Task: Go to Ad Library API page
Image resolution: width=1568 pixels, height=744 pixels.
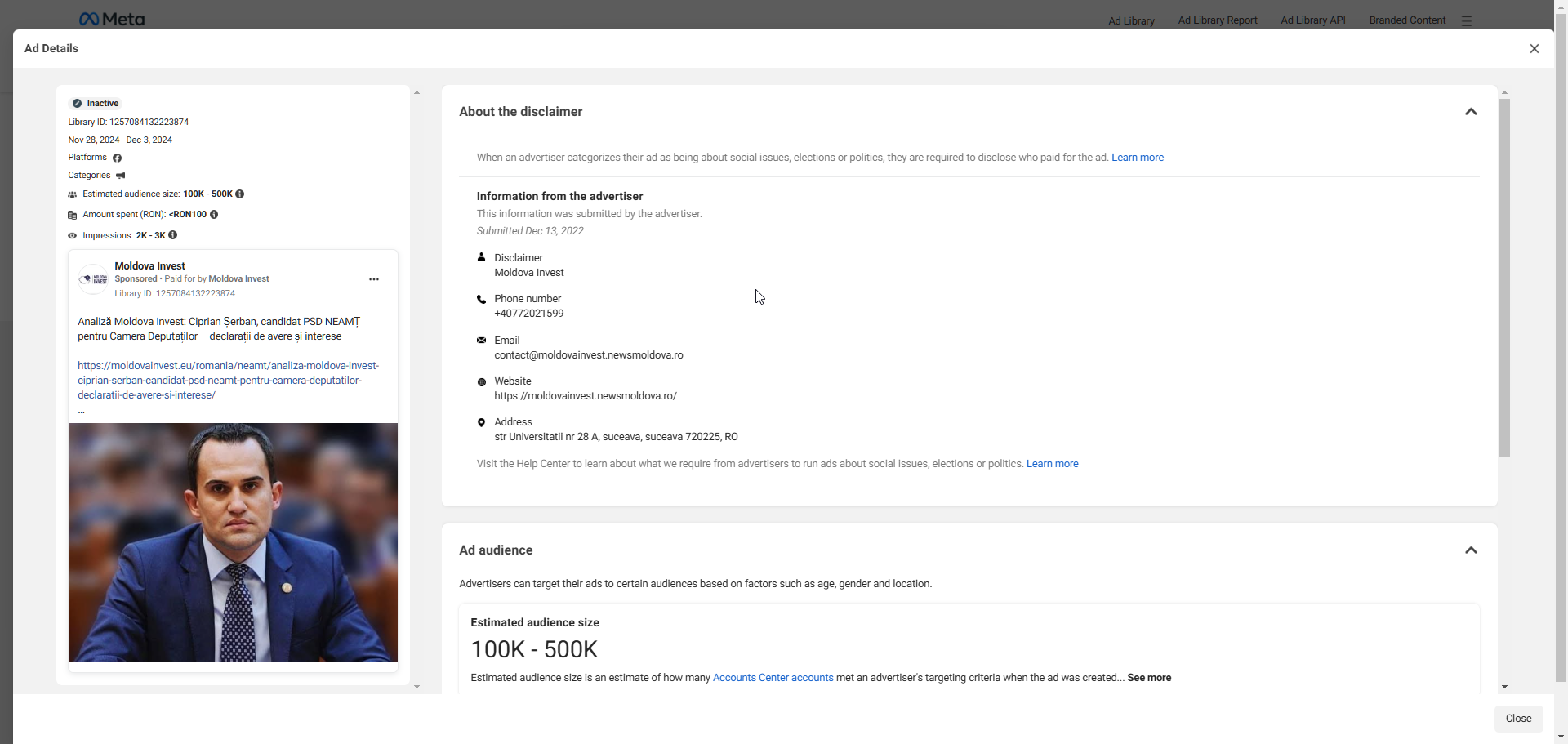Action: point(1312,20)
